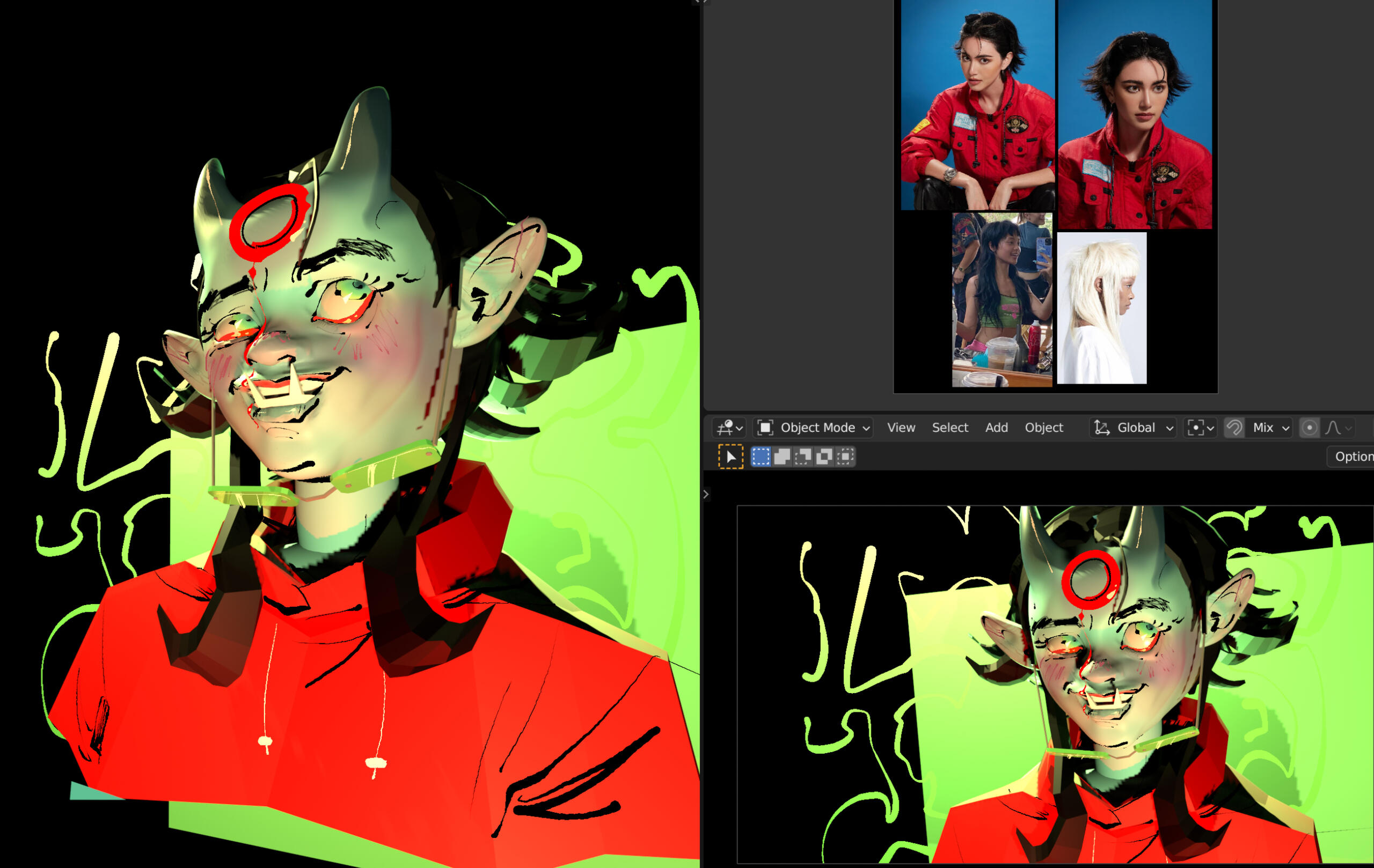Choose Intersect Selection mode icon
Screen dimensions: 1374x868
coord(845,457)
